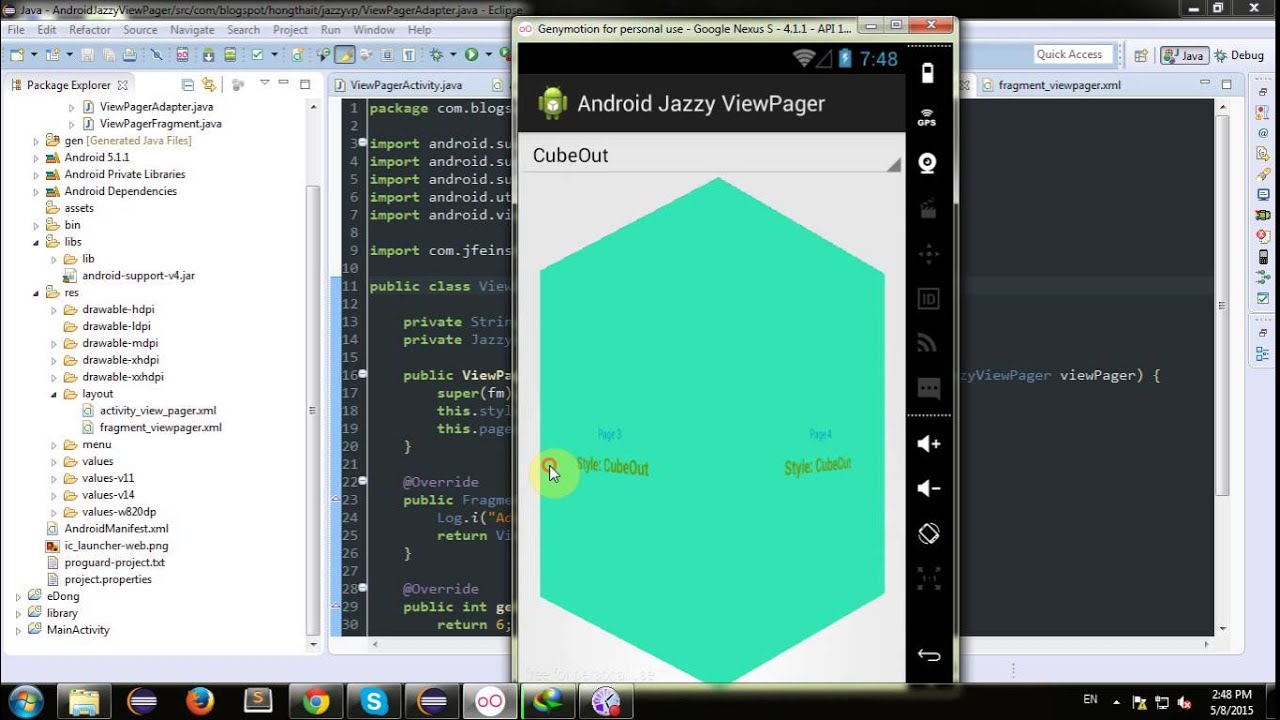The image size is (1280, 720).
Task: Click Genymotion volume up button
Action: (x=928, y=444)
